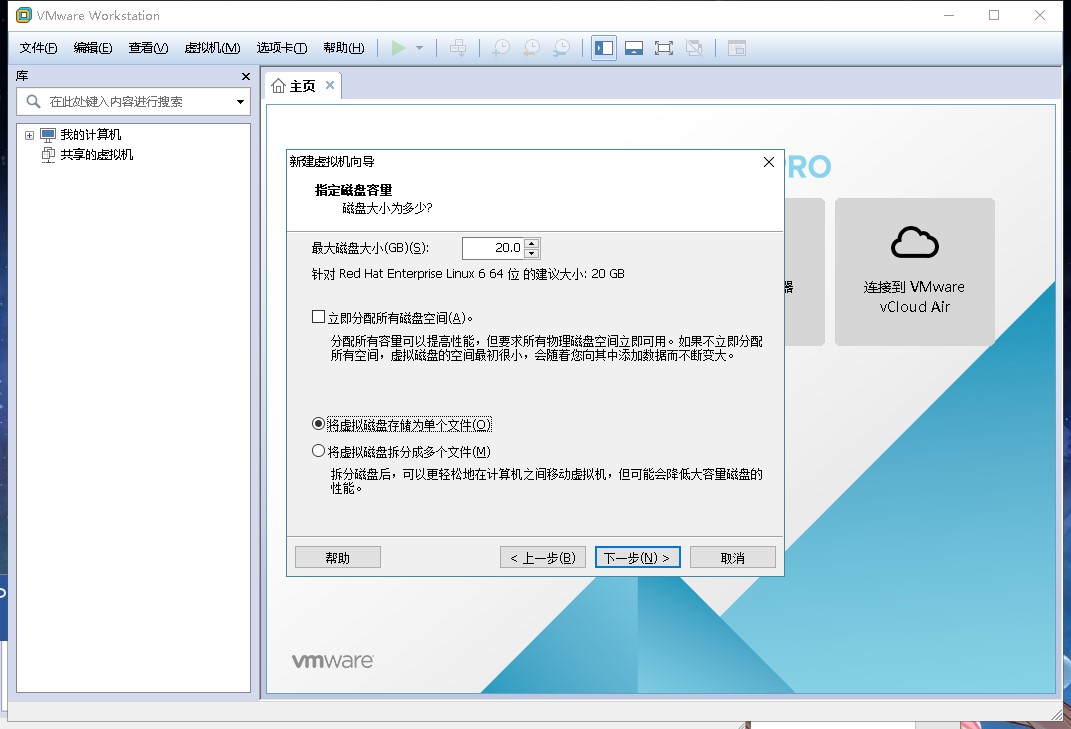
Task: Click the VMware Workstation title bar icon
Action: coord(24,15)
